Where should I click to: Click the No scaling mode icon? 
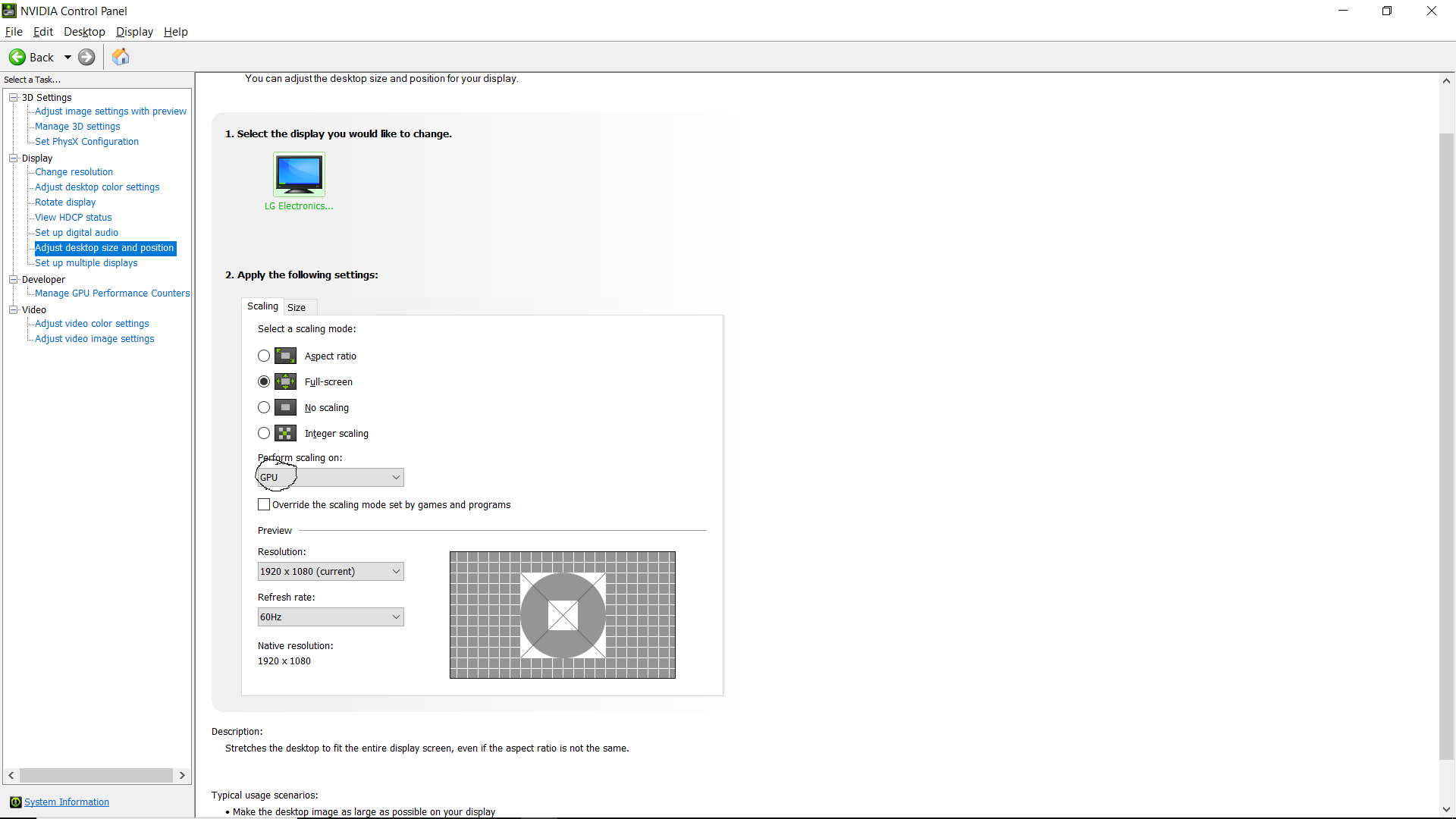tap(285, 407)
